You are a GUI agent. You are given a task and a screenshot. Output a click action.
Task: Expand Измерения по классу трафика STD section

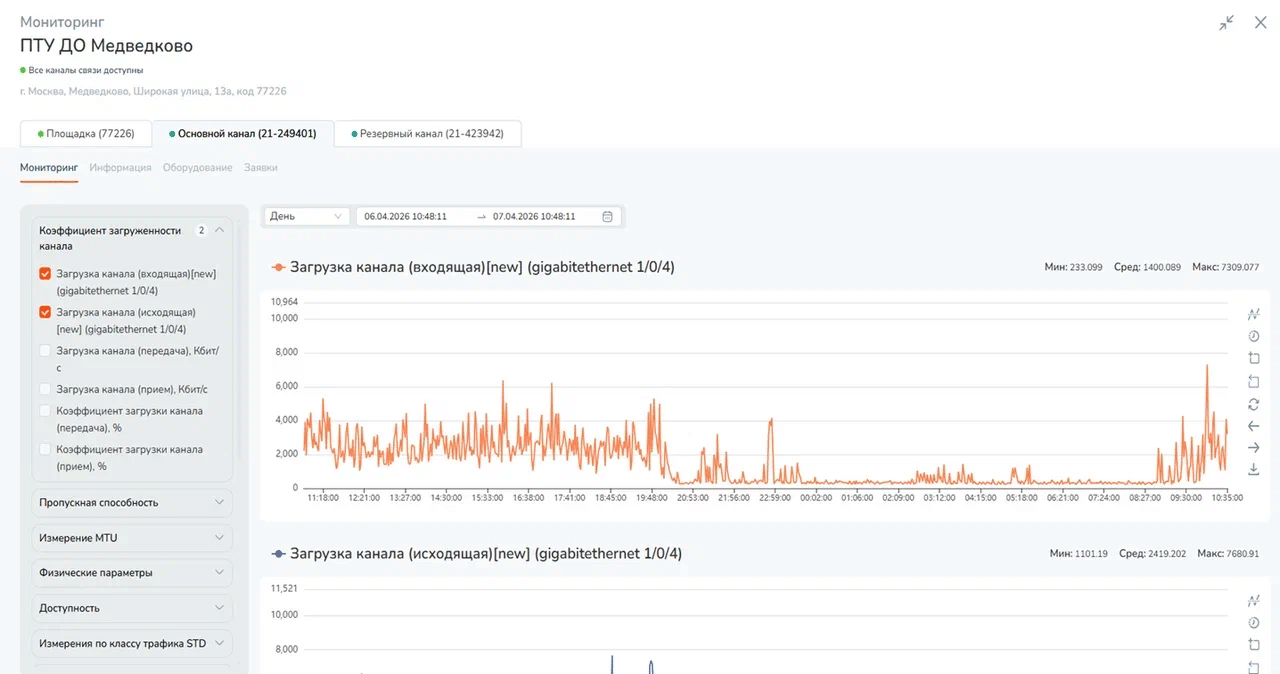pyautogui.click(x=132, y=643)
